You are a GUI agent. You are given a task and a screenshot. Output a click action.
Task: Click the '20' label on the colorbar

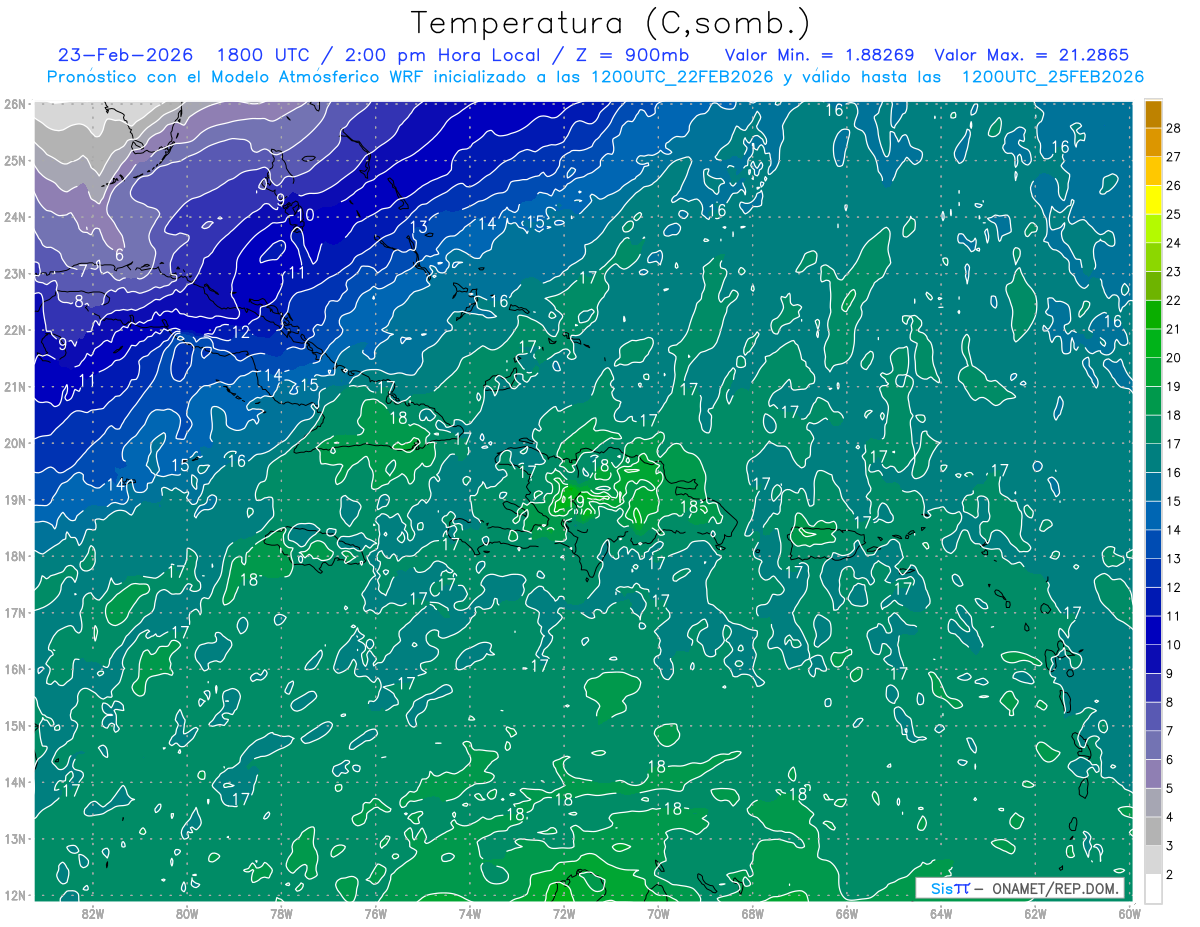(1174, 357)
